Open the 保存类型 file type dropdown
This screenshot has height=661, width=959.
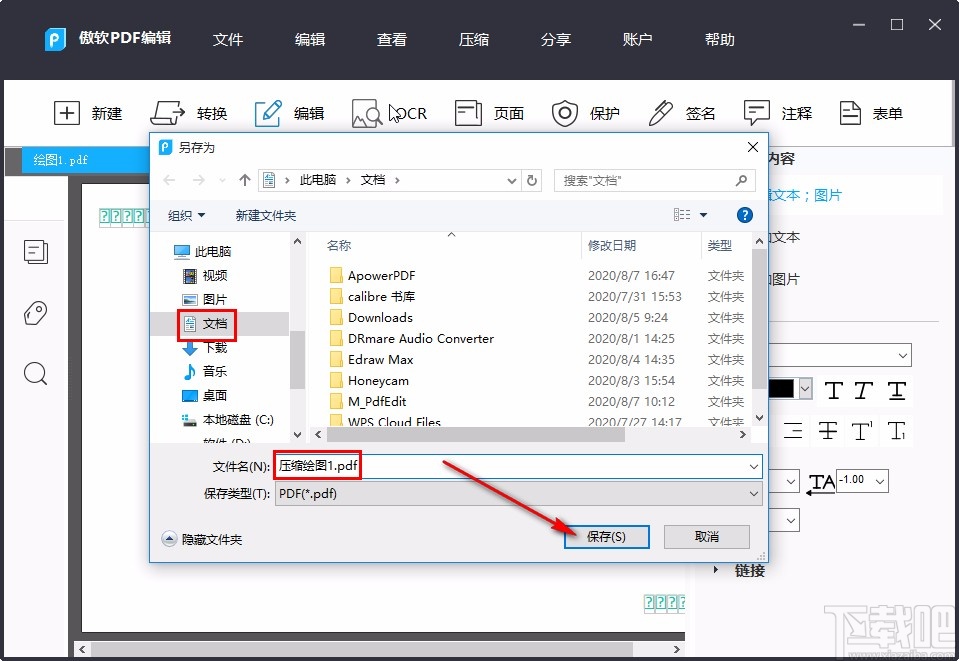pos(755,493)
